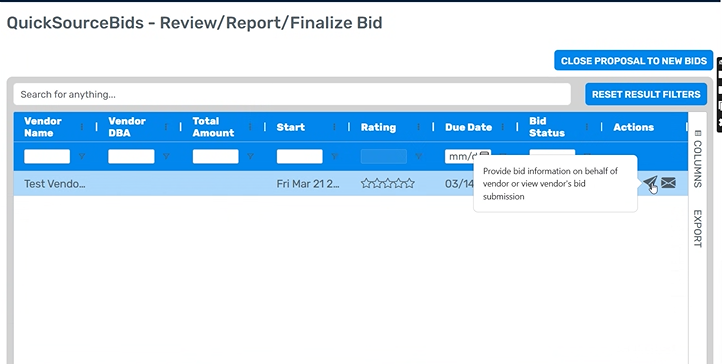Click third rating star for Test Vendor
Image resolution: width=722 pixels, height=364 pixels.
point(388,183)
